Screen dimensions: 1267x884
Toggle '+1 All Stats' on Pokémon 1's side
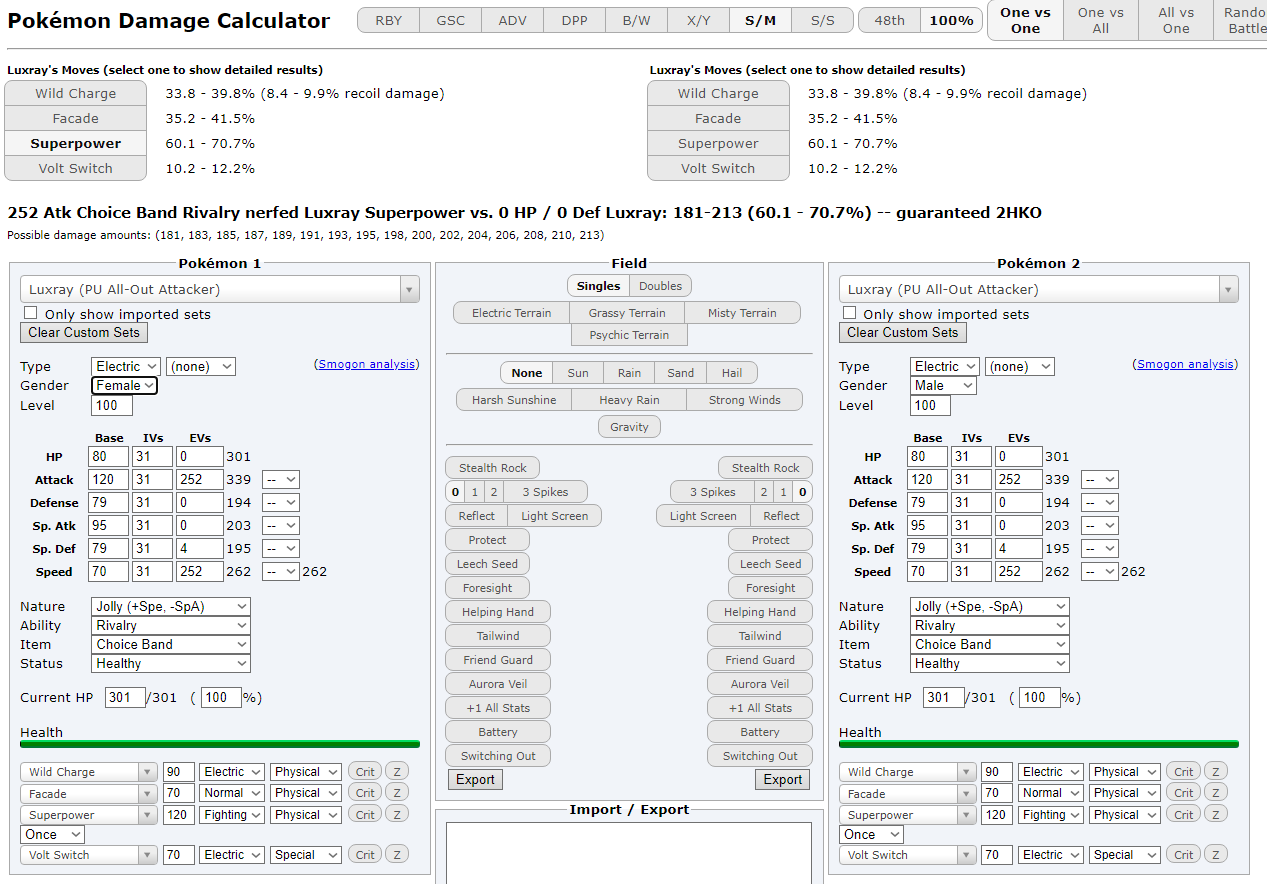[498, 708]
